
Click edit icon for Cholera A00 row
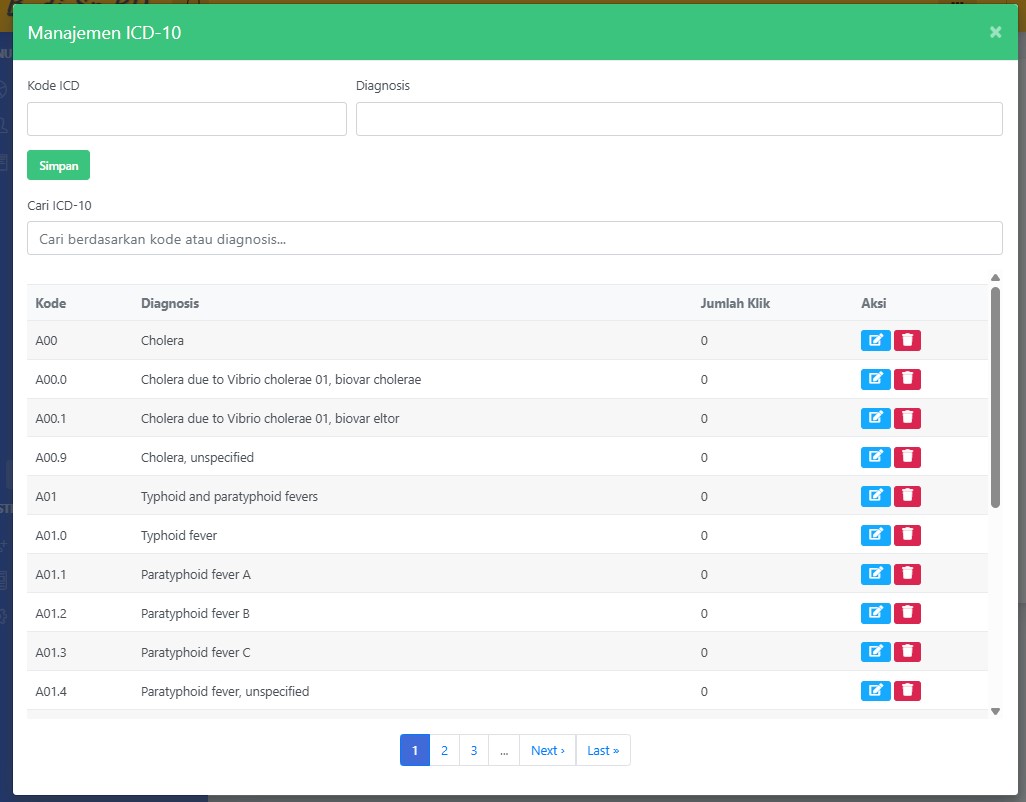(875, 340)
